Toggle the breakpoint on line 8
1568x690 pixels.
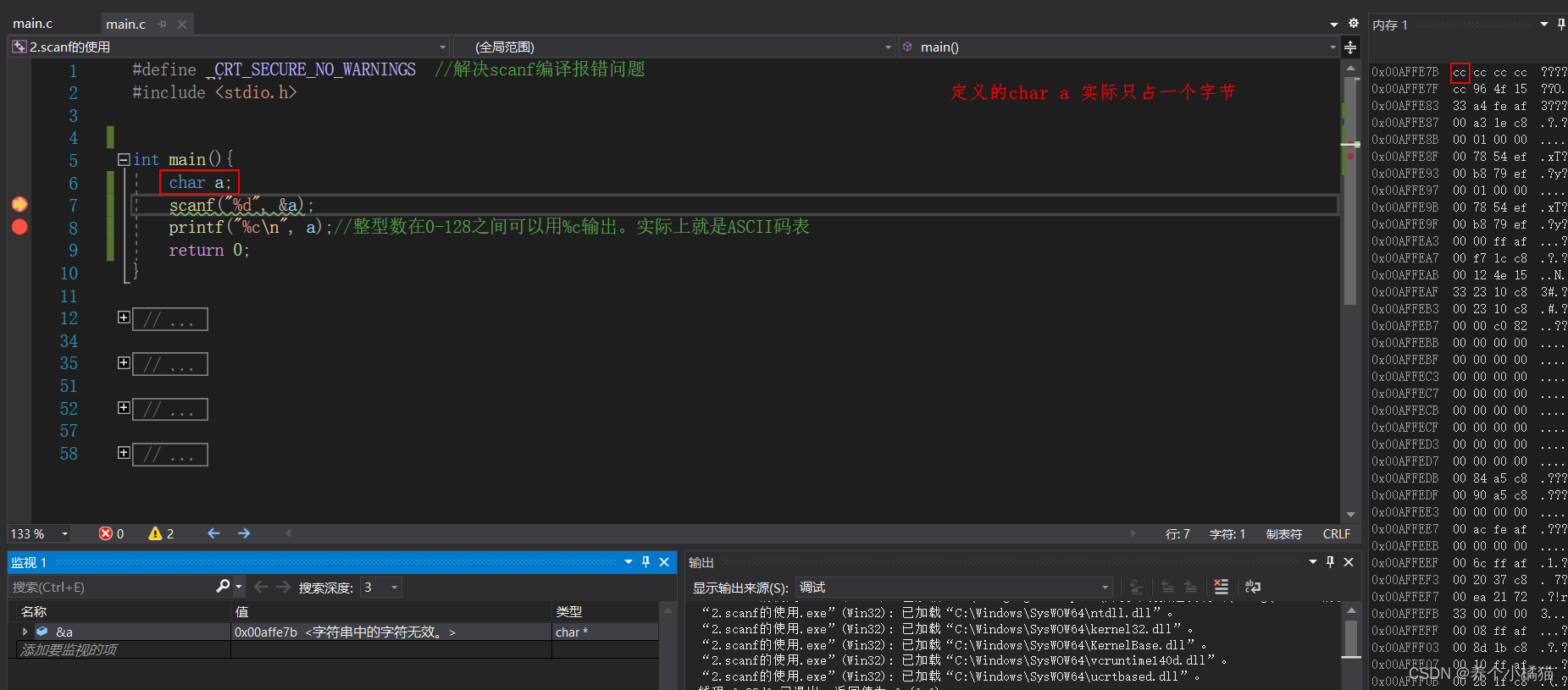(19, 227)
